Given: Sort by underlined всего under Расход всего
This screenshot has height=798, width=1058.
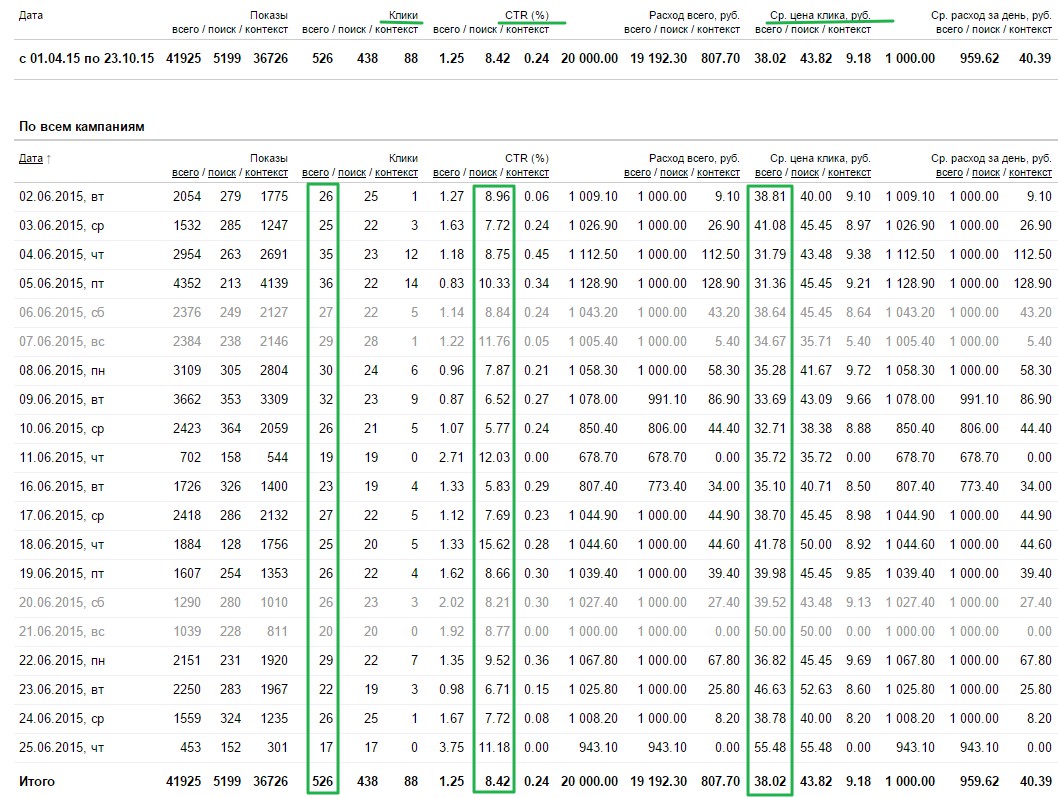Looking at the screenshot, I should pos(637,173).
